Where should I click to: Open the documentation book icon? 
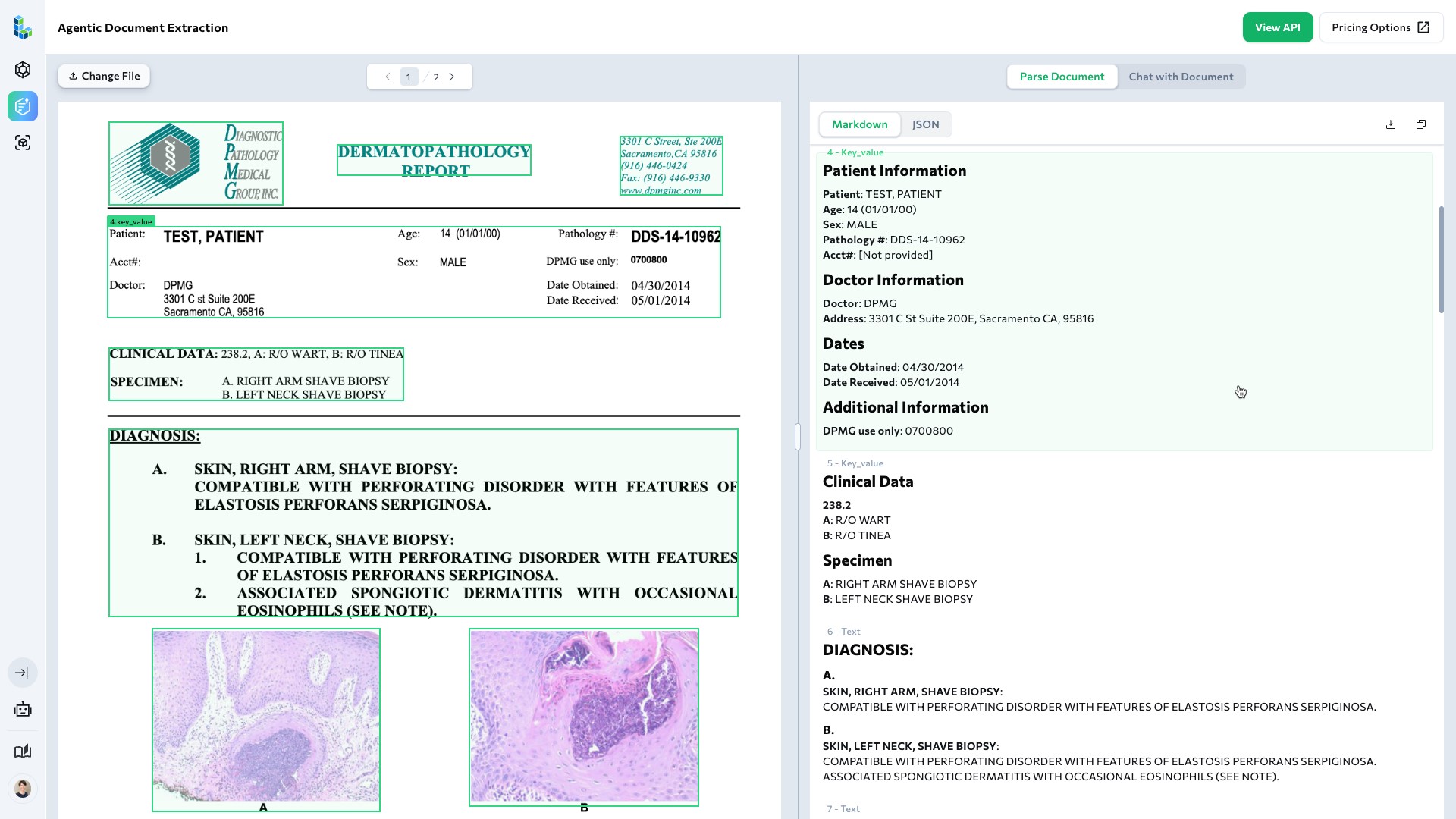[23, 752]
